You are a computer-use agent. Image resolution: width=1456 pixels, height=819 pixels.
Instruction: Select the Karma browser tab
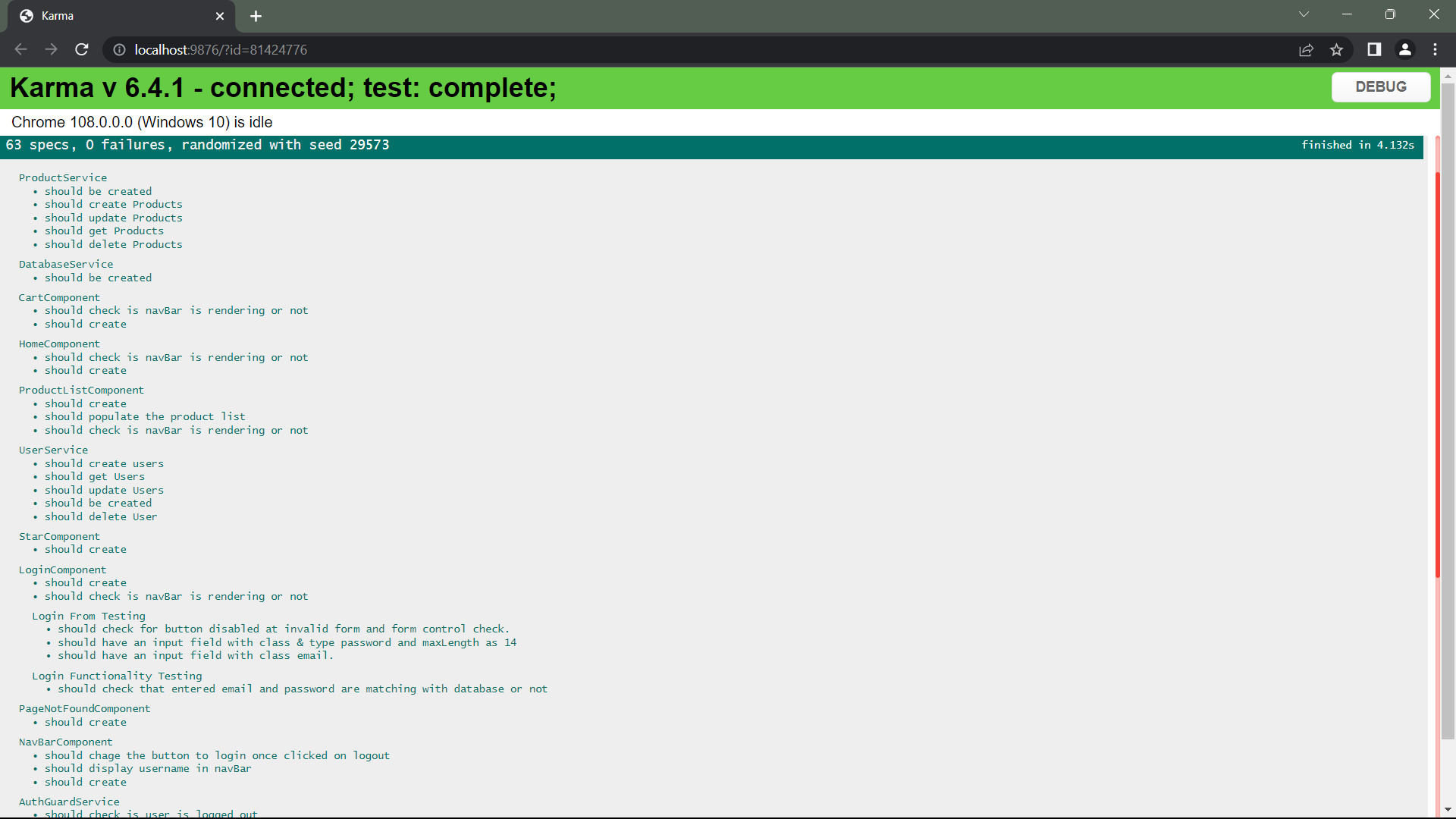(121, 16)
